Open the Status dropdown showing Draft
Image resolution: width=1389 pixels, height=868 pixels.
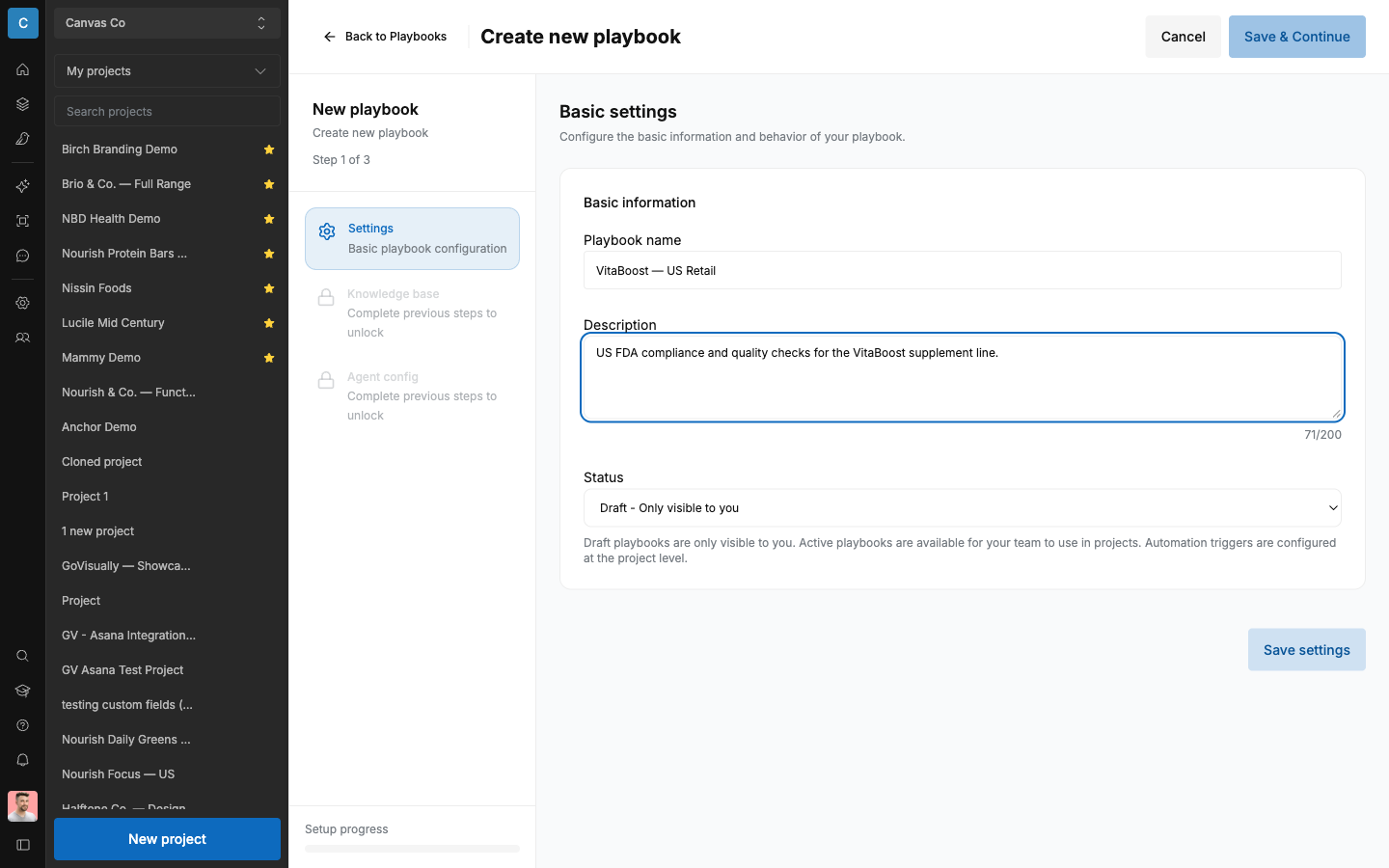tap(962, 508)
